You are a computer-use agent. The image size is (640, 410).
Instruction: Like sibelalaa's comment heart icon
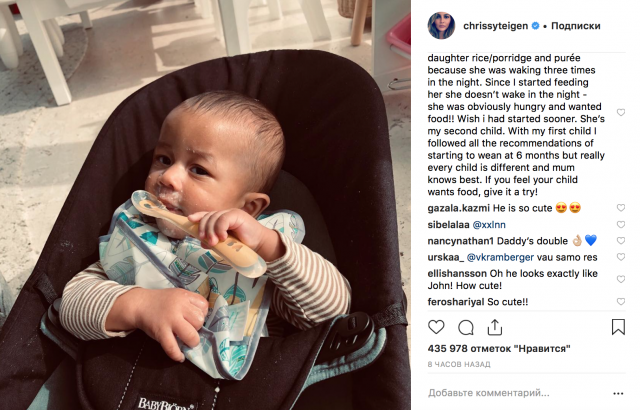(x=621, y=224)
